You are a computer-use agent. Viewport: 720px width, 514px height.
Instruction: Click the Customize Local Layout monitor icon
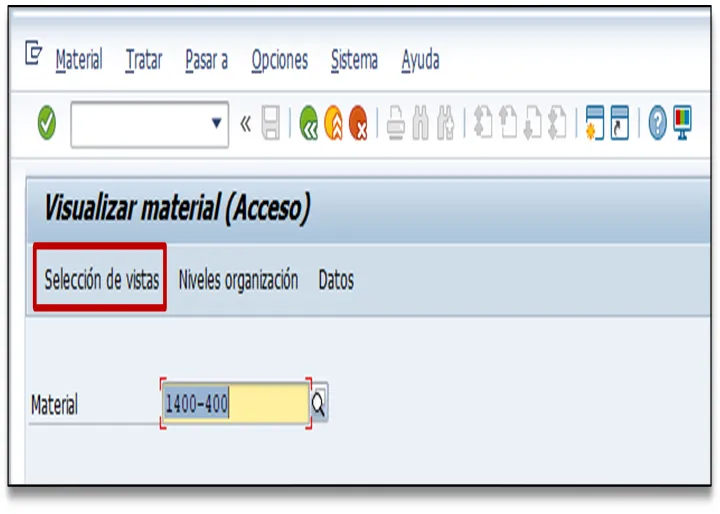tap(682, 123)
